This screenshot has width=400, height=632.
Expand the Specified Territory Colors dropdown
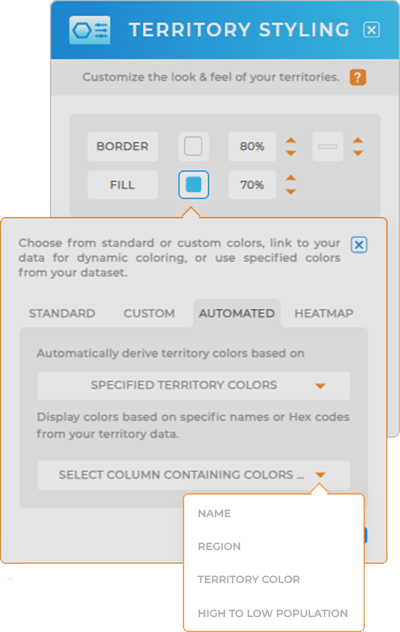pyautogui.click(x=194, y=386)
